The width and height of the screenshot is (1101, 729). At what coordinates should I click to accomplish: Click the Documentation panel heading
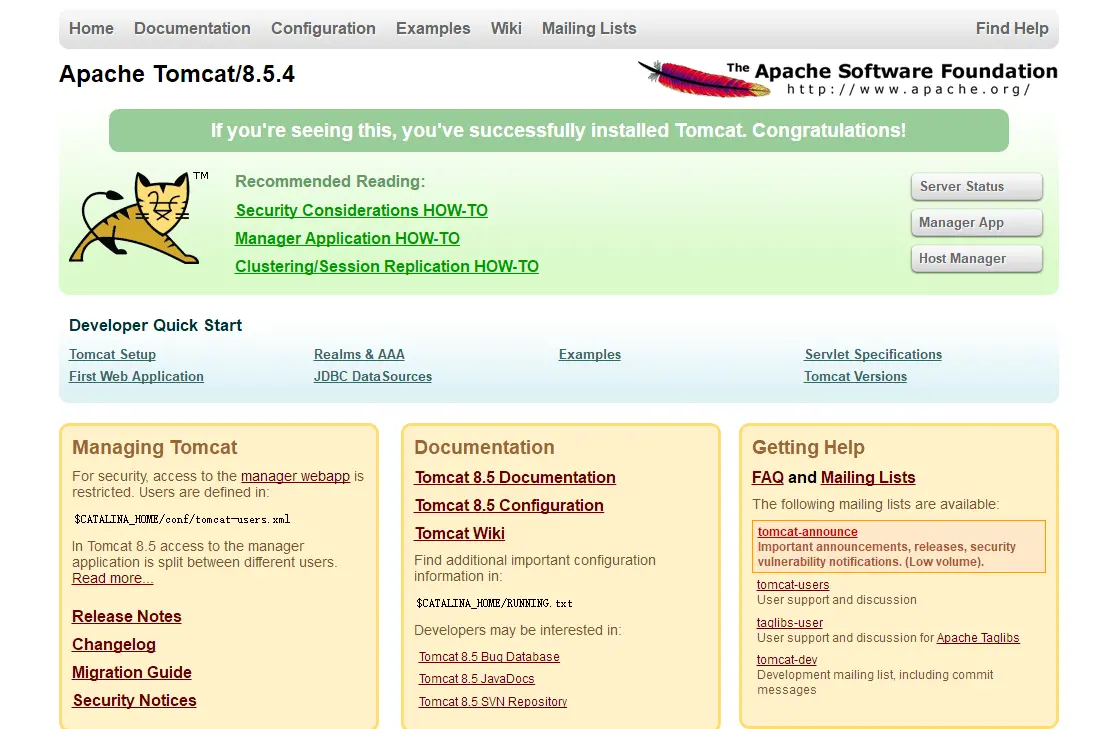click(484, 447)
